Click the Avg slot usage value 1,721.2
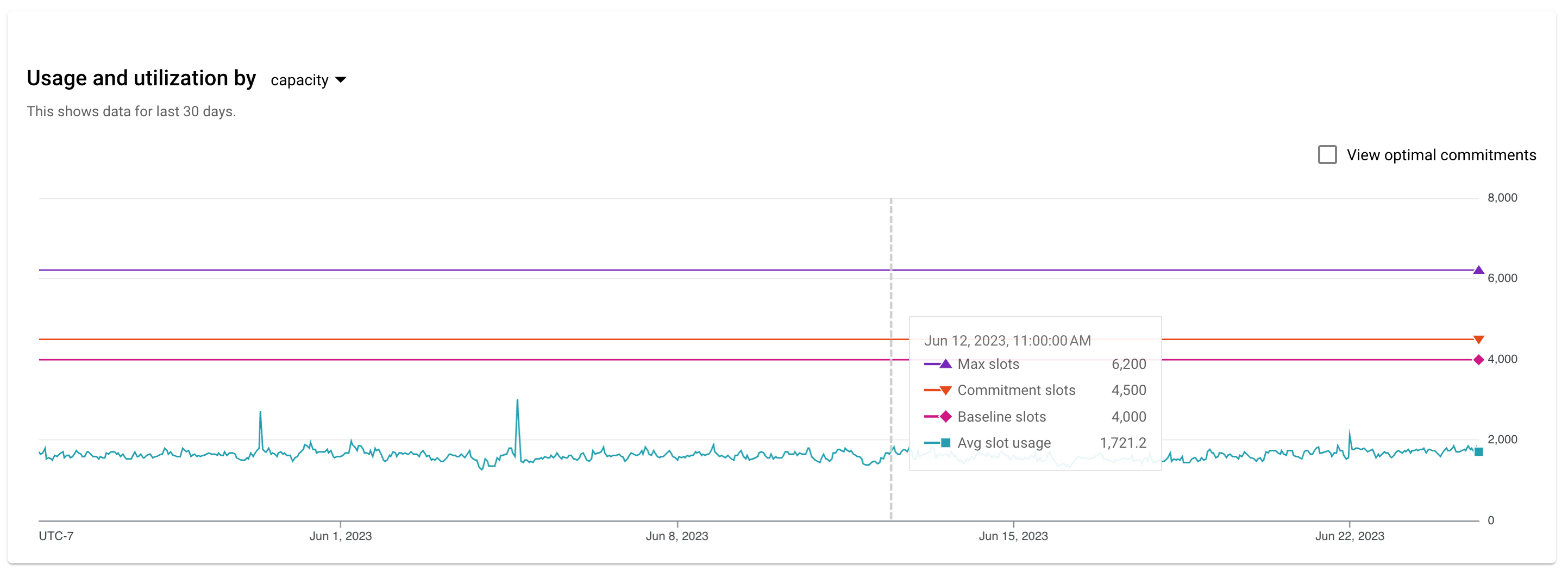Screen dimensions: 1568x577 point(1123,442)
